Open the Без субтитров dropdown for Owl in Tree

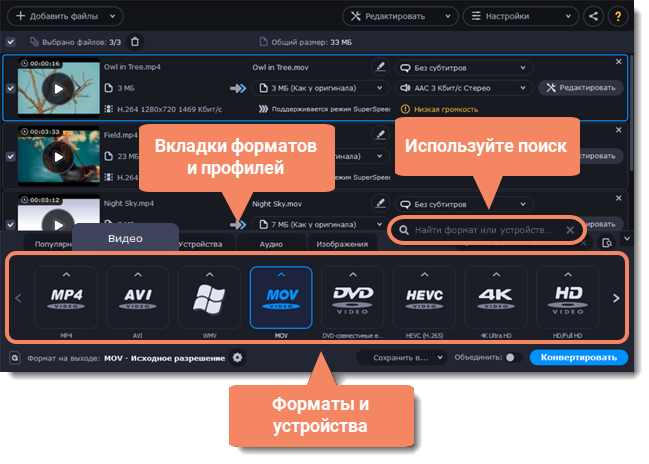(x=463, y=68)
